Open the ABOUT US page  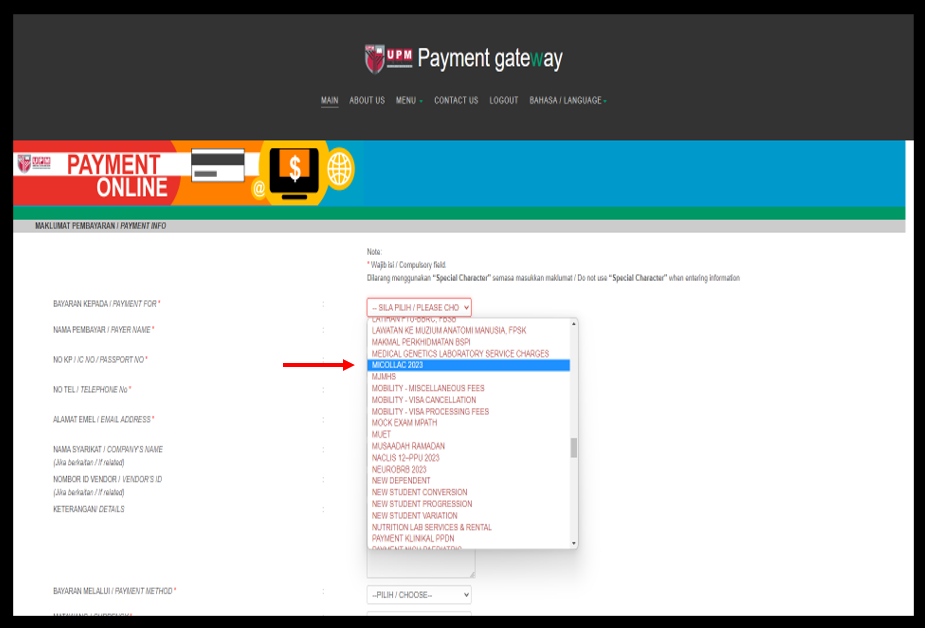(367, 100)
